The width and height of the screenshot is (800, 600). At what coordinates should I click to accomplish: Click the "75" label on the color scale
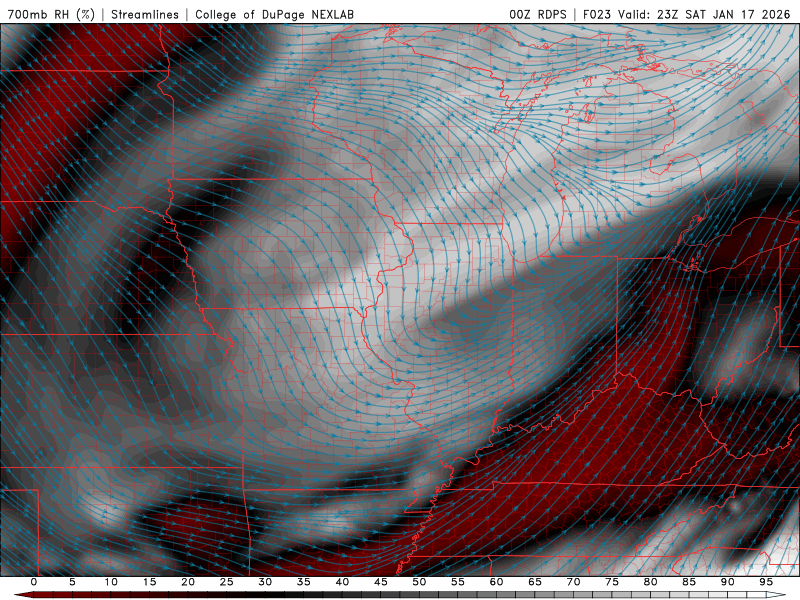click(612, 582)
